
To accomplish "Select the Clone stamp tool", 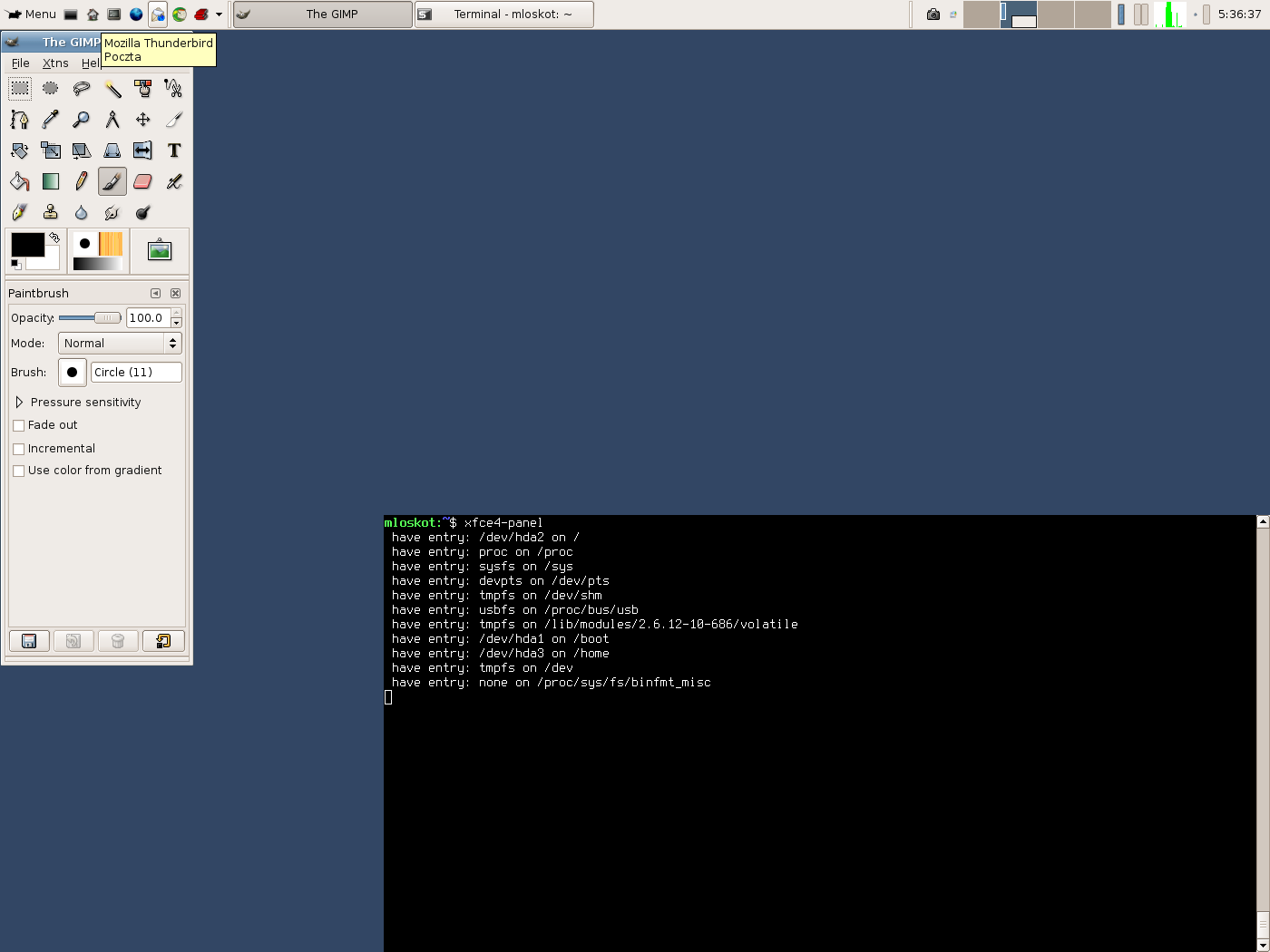I will click(51, 212).
